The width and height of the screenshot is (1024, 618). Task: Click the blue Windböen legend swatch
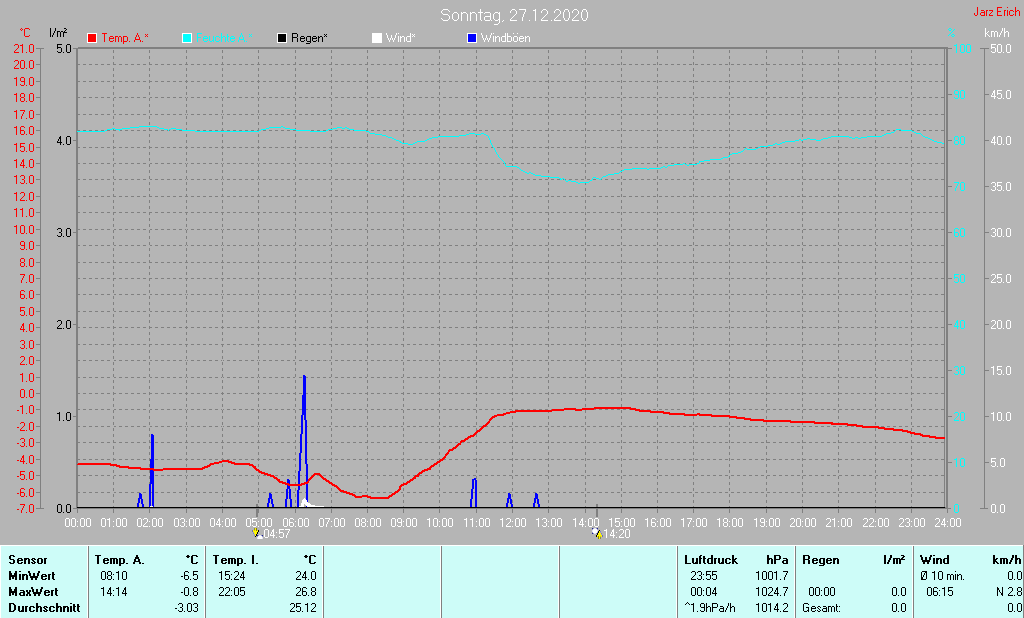(472, 39)
